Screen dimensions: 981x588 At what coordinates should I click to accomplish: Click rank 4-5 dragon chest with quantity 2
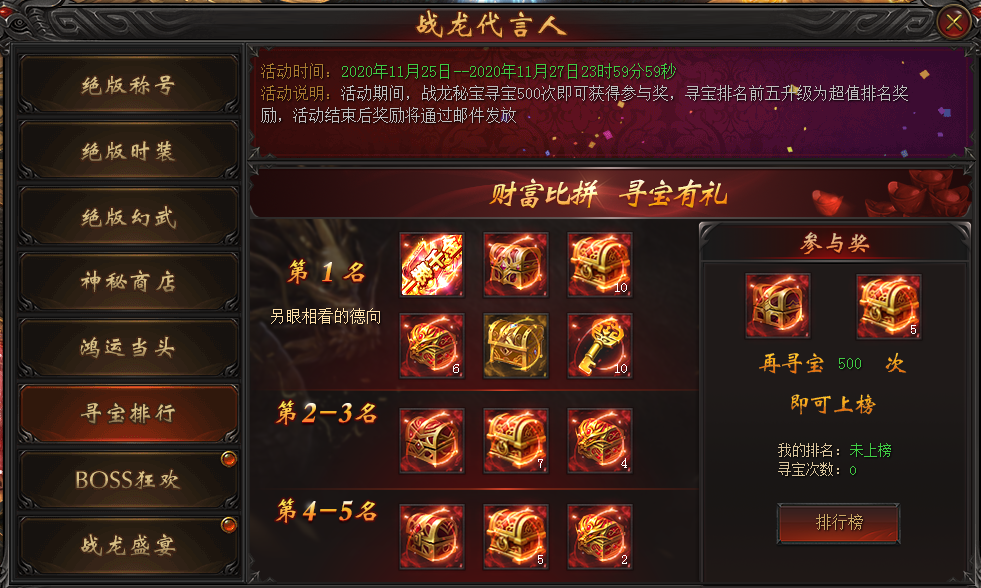click(x=599, y=537)
